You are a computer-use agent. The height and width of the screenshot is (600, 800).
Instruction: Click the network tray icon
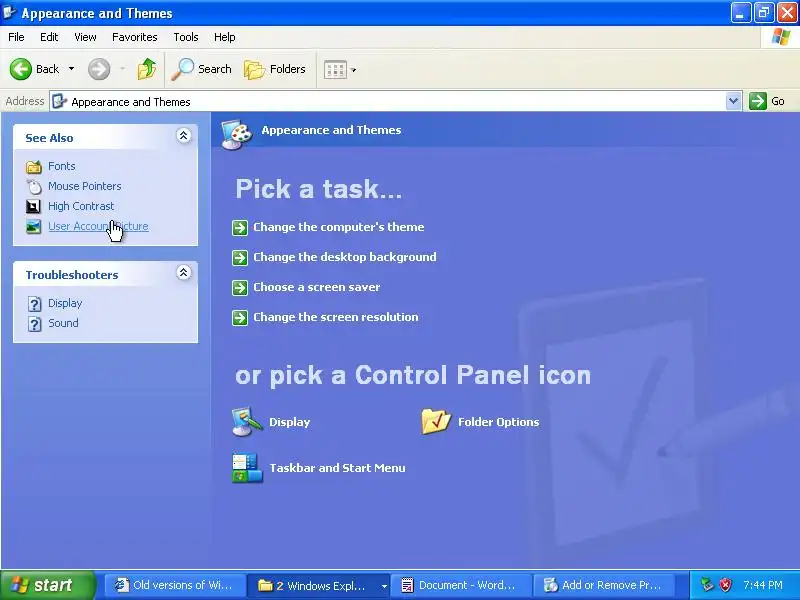[707, 585]
